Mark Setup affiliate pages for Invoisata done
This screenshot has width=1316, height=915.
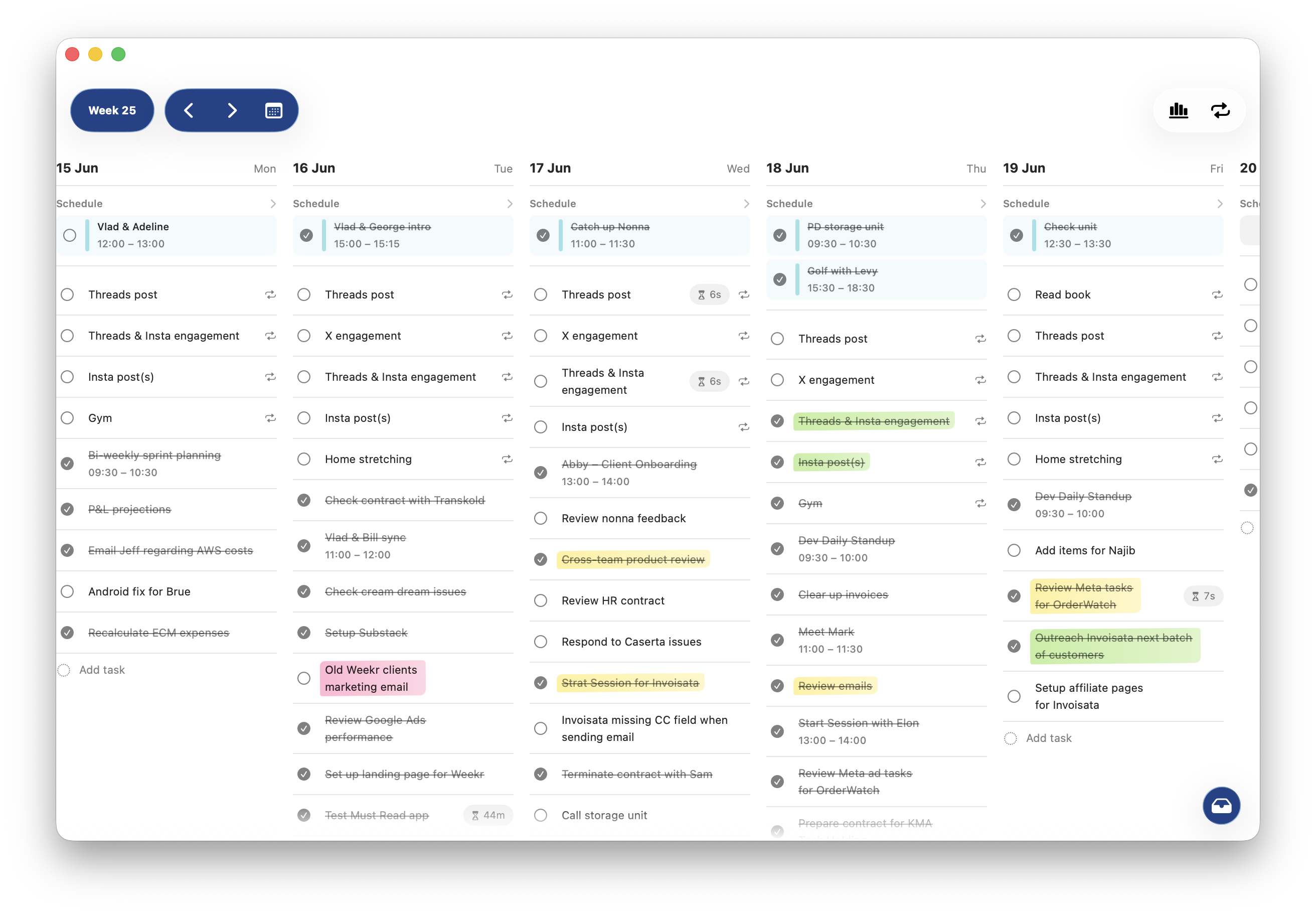[x=1015, y=696]
